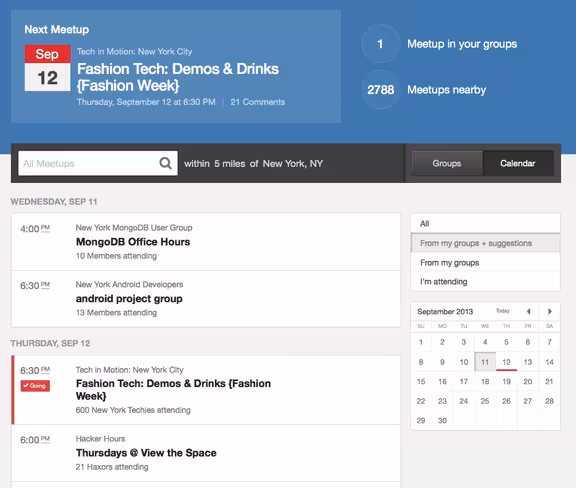Open MongoDB Office Hours event
This screenshot has height=488, width=576.
point(133,242)
